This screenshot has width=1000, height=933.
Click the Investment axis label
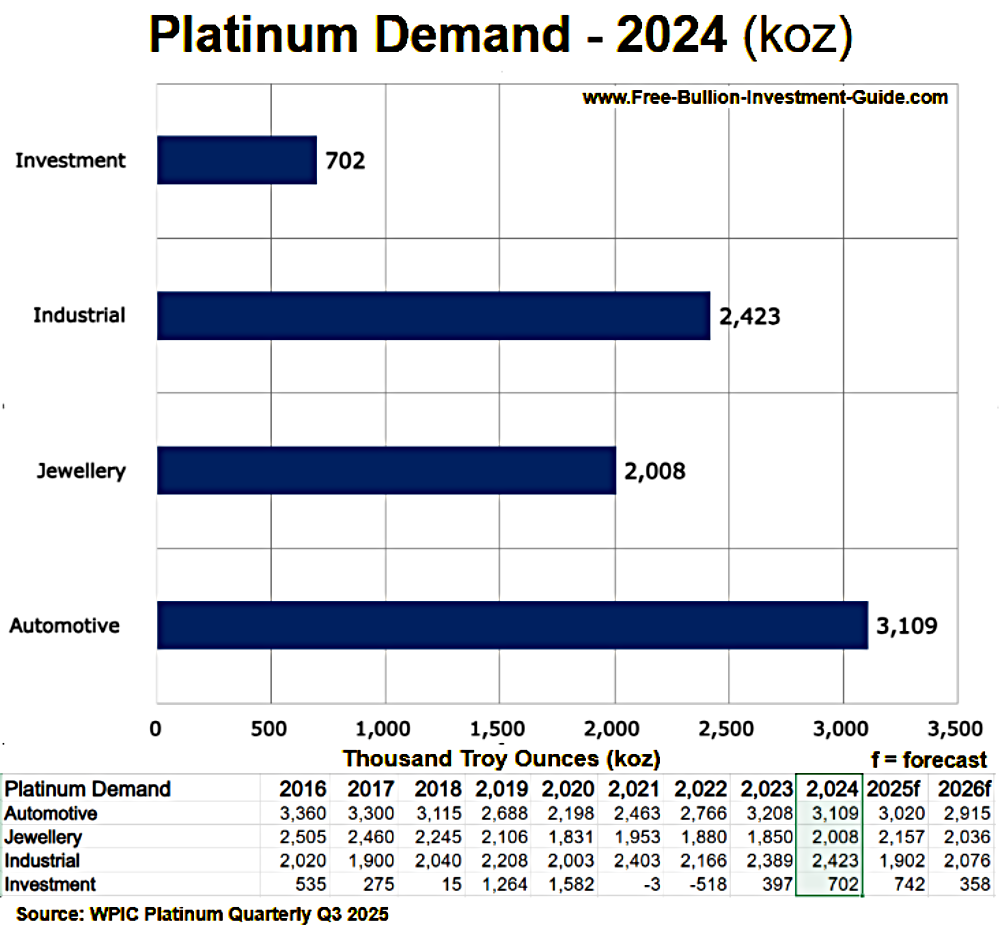click(x=70, y=160)
